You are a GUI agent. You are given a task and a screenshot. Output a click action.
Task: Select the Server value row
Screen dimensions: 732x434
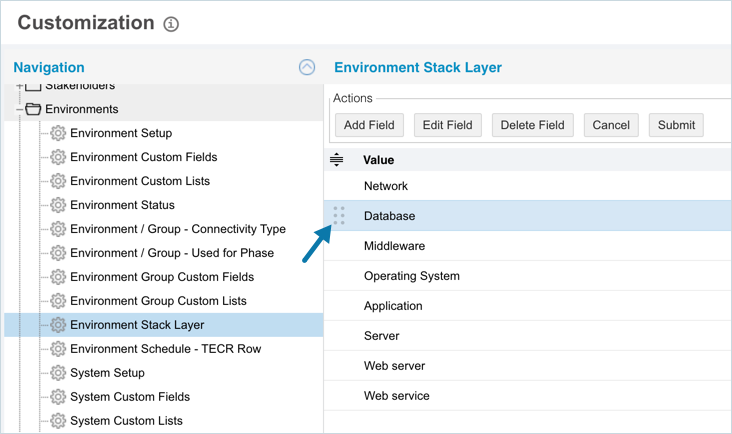click(528, 336)
